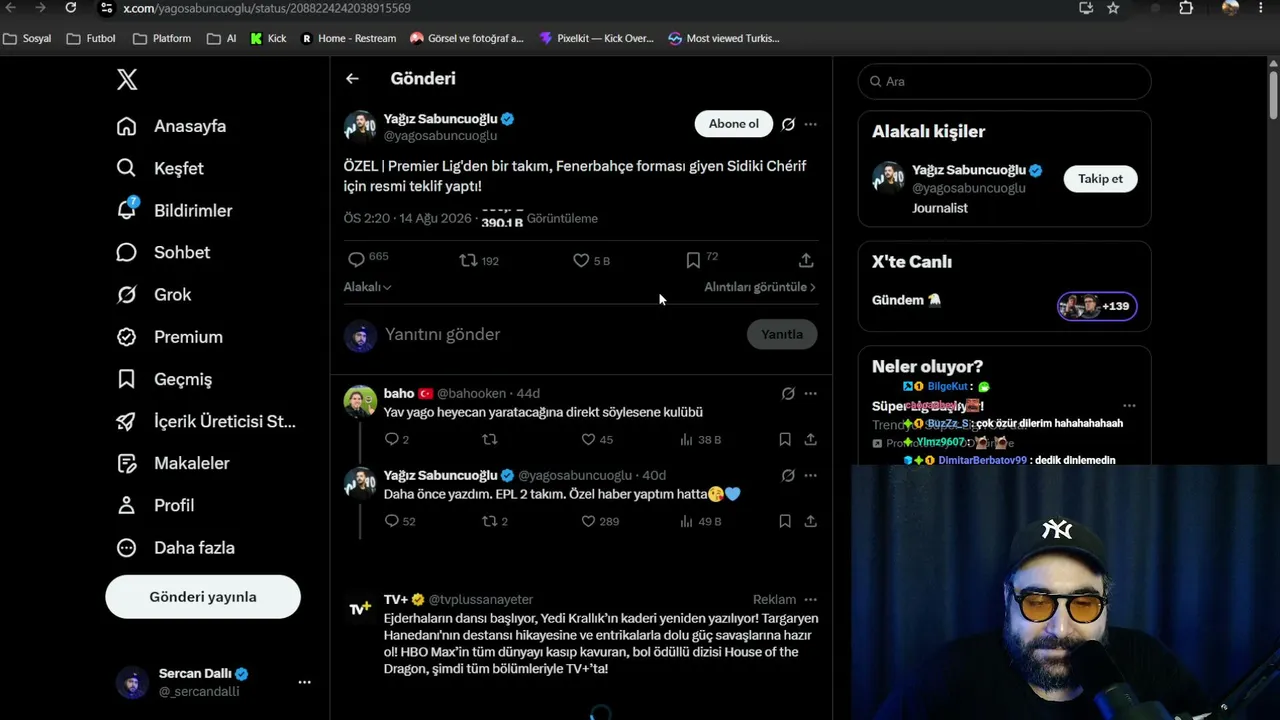Viewport: 1280px width, 720px height.
Task: Click the Yanıtını gönder reply field
Action: [562, 334]
